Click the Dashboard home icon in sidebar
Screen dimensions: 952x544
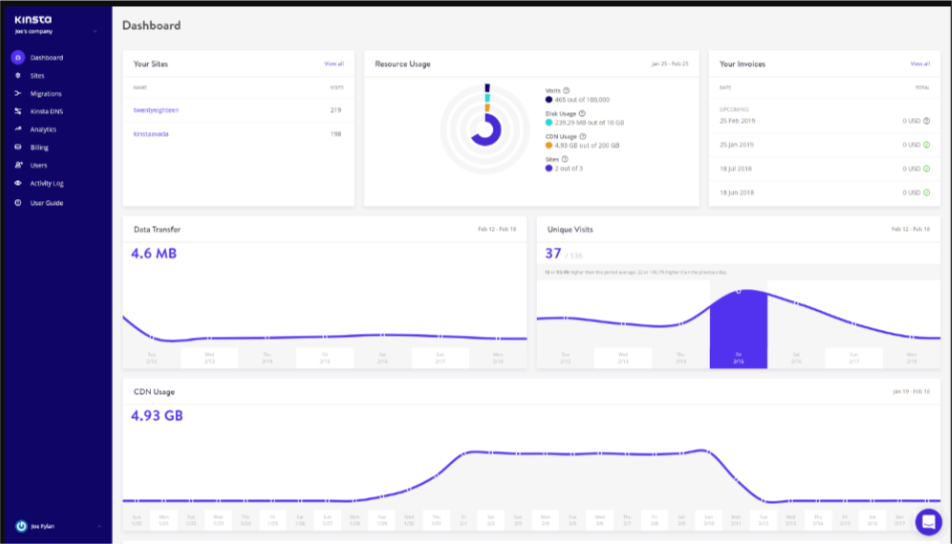point(18,58)
